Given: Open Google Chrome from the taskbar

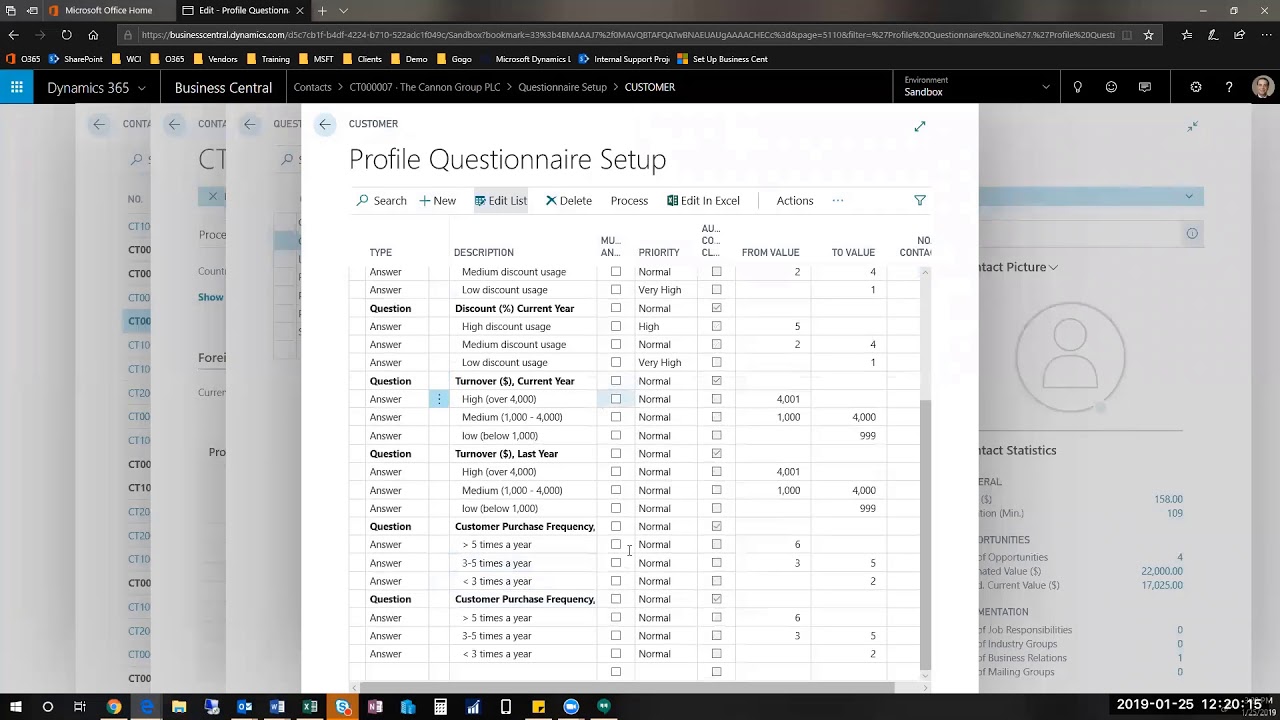Looking at the screenshot, I should [x=113, y=707].
